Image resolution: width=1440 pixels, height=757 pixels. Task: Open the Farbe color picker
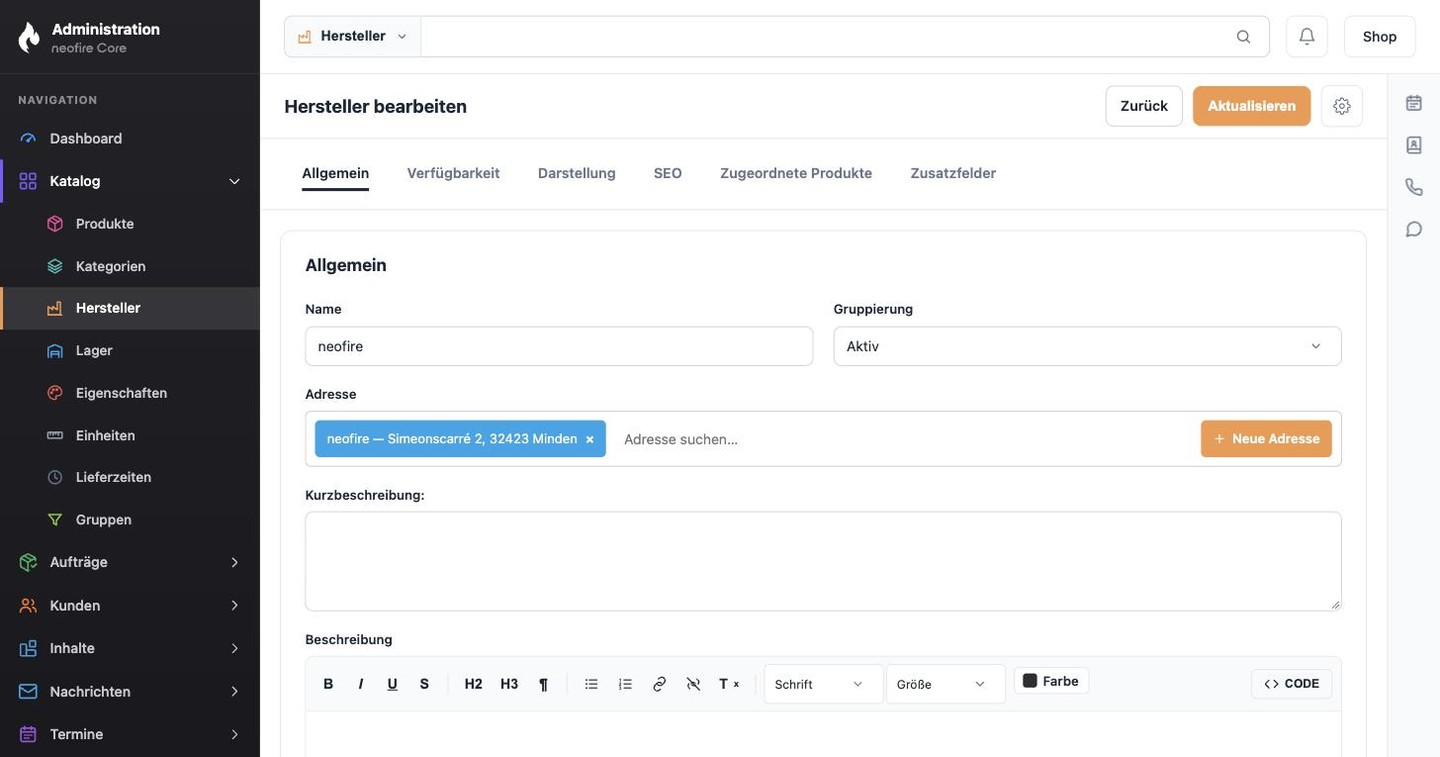pos(1051,681)
